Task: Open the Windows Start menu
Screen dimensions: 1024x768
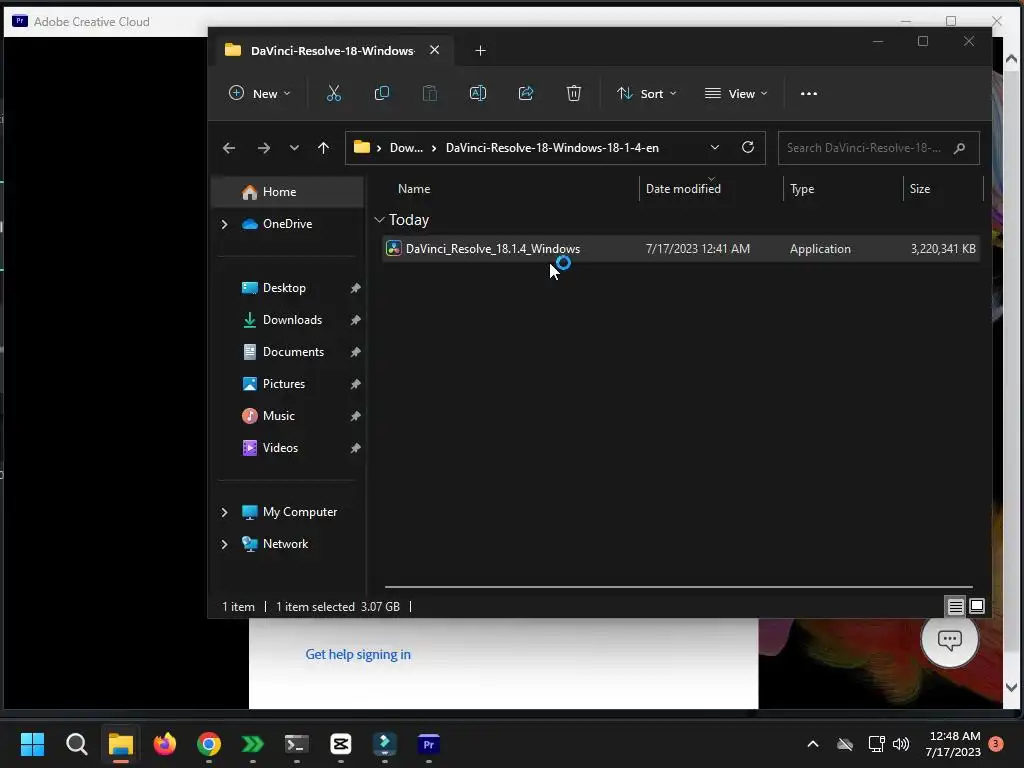Action: 32,744
